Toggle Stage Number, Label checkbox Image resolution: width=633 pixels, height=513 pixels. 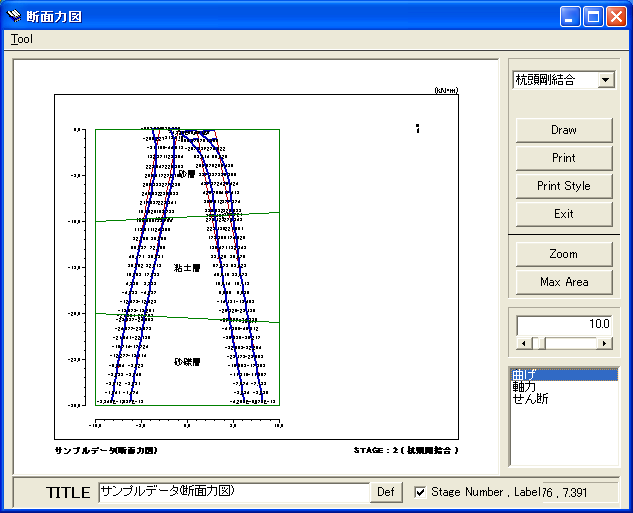tap(420, 492)
